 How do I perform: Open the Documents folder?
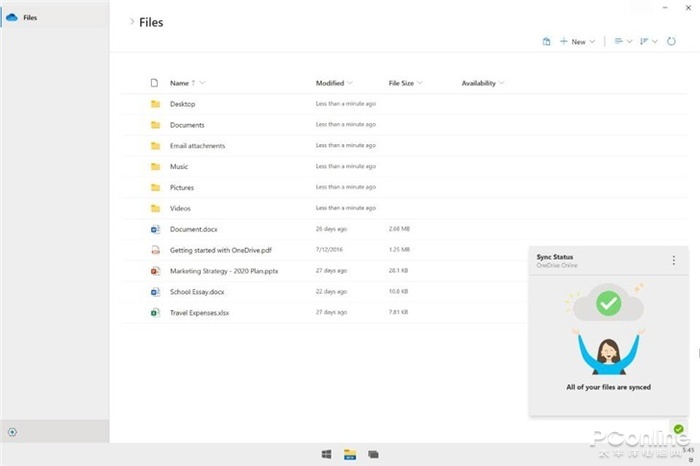[x=187, y=125]
